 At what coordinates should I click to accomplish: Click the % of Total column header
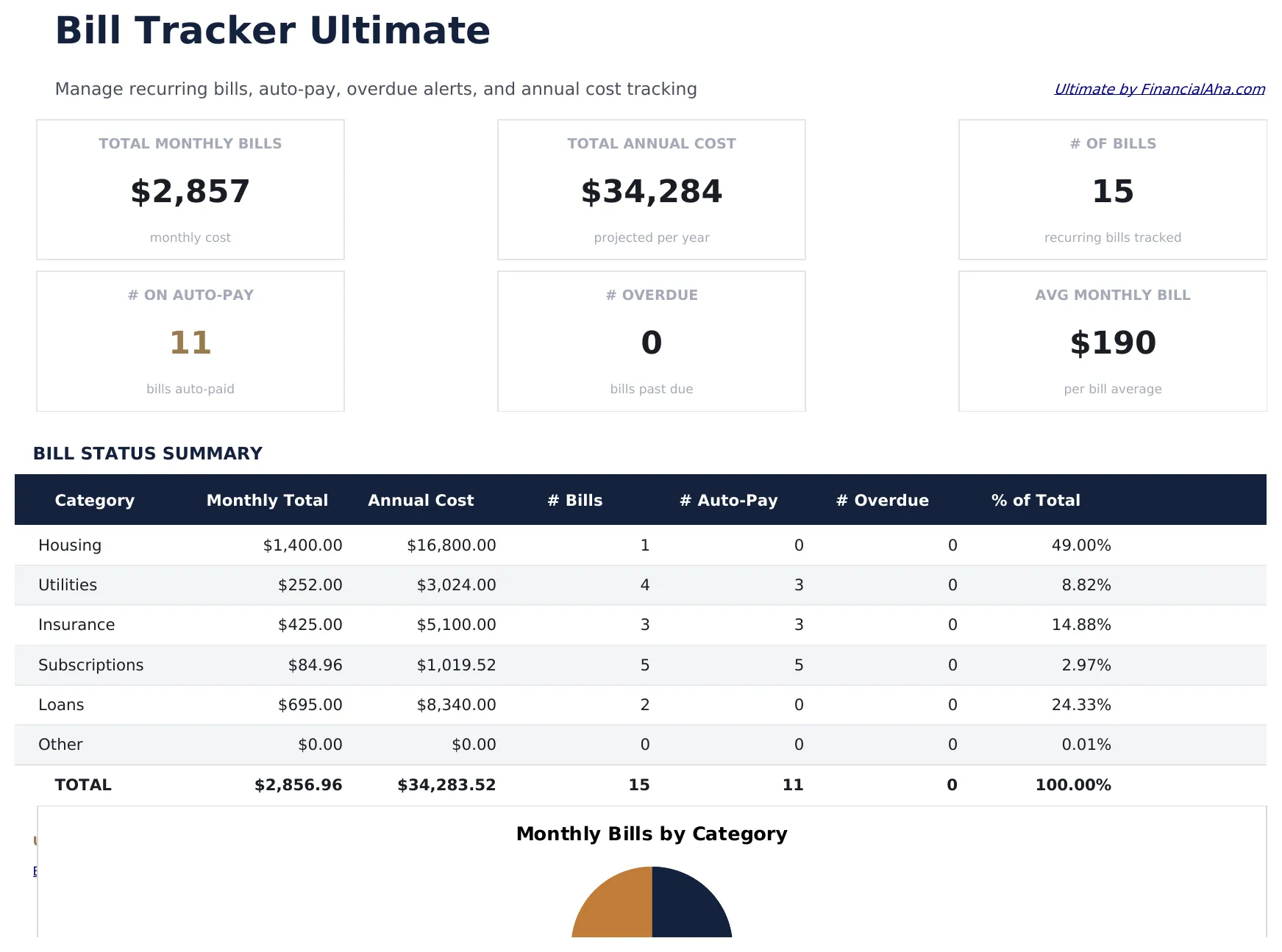click(x=1036, y=500)
